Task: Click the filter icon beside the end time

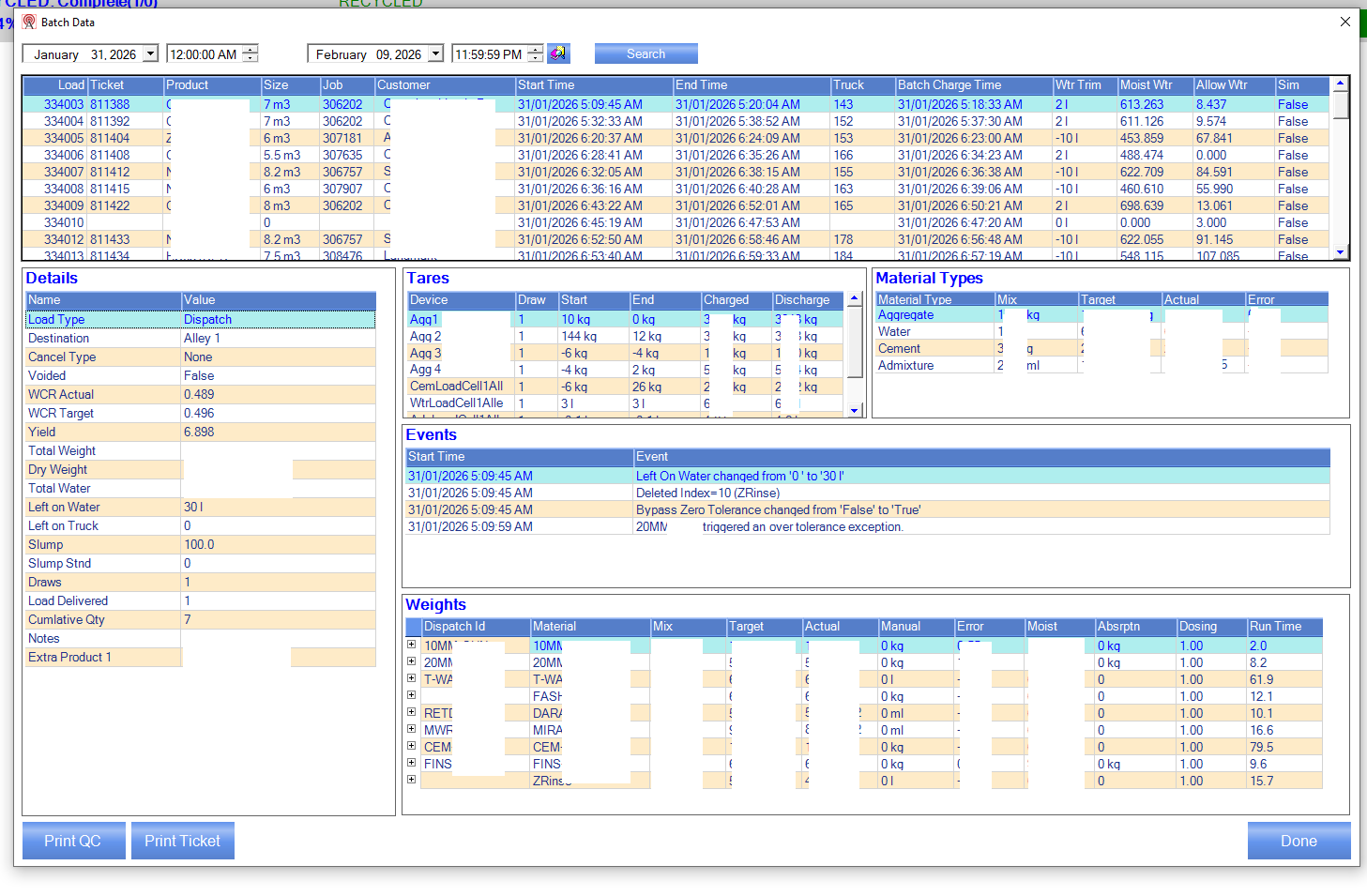Action: coord(558,53)
